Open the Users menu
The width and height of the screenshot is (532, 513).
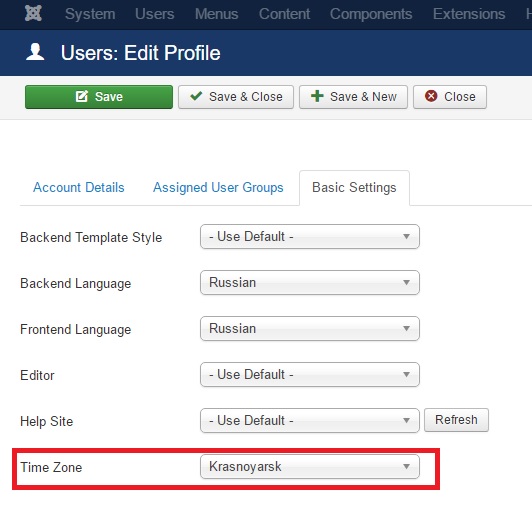[x=155, y=14]
